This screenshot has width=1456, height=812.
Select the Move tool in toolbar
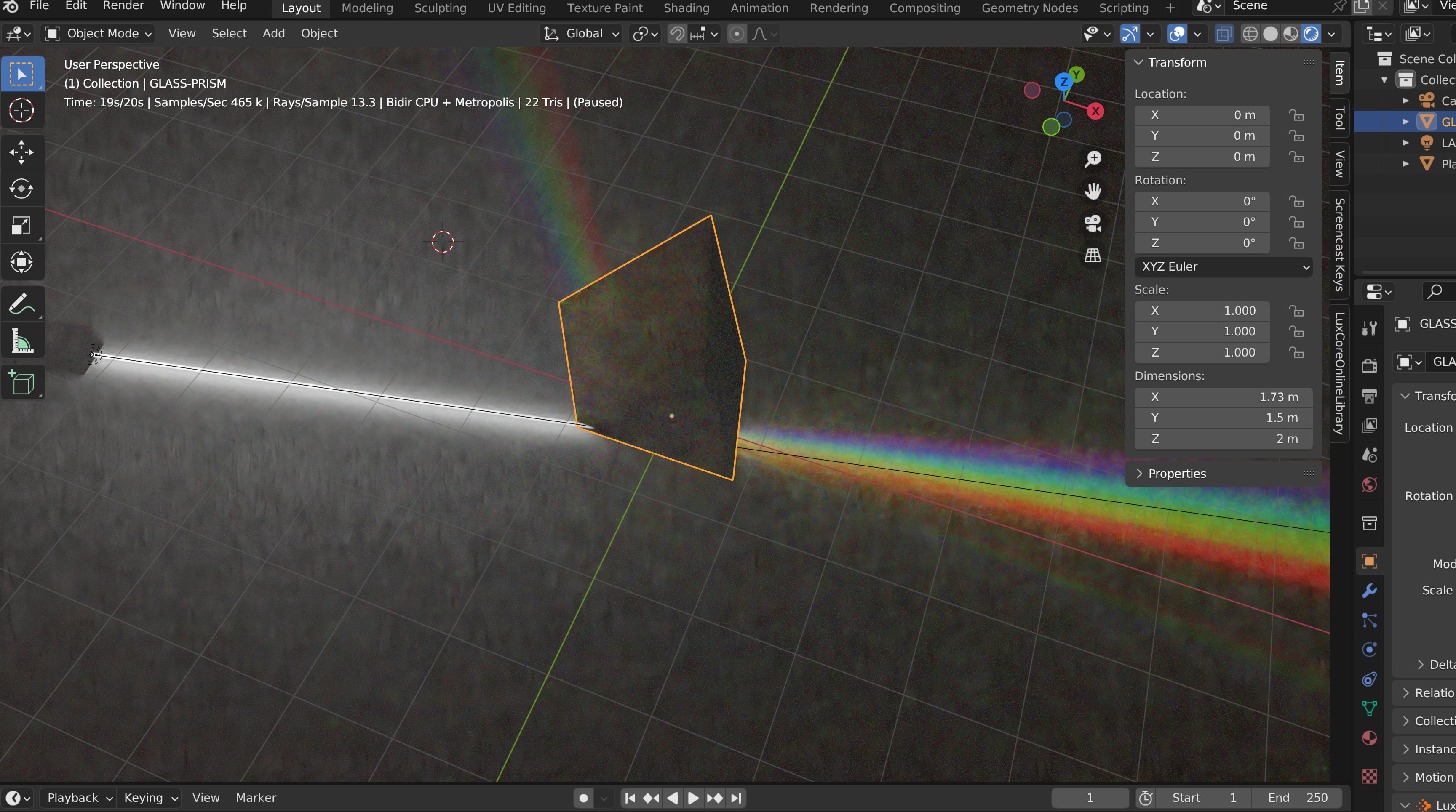21,152
